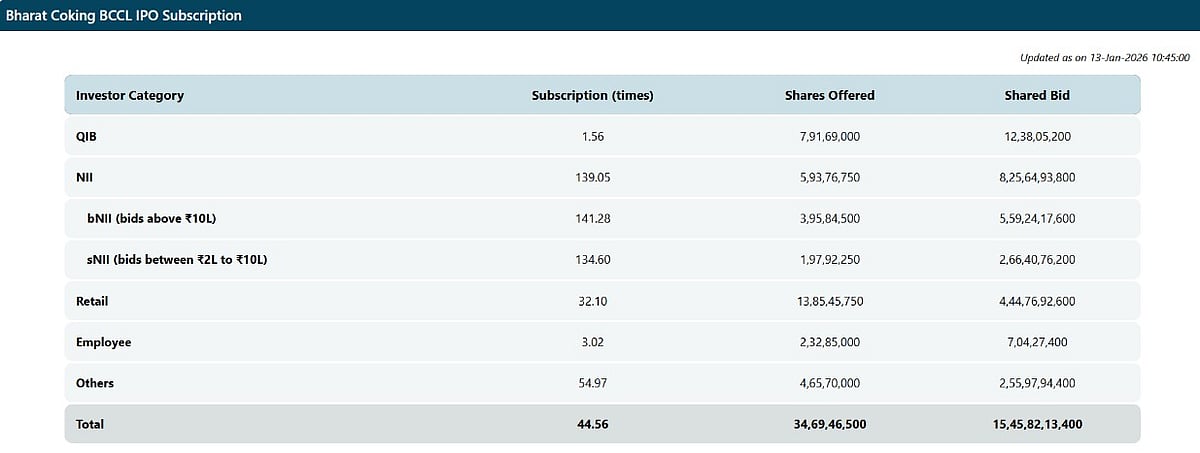Click the QIB row label
This screenshot has height=453, width=1200.
pyautogui.click(x=86, y=135)
